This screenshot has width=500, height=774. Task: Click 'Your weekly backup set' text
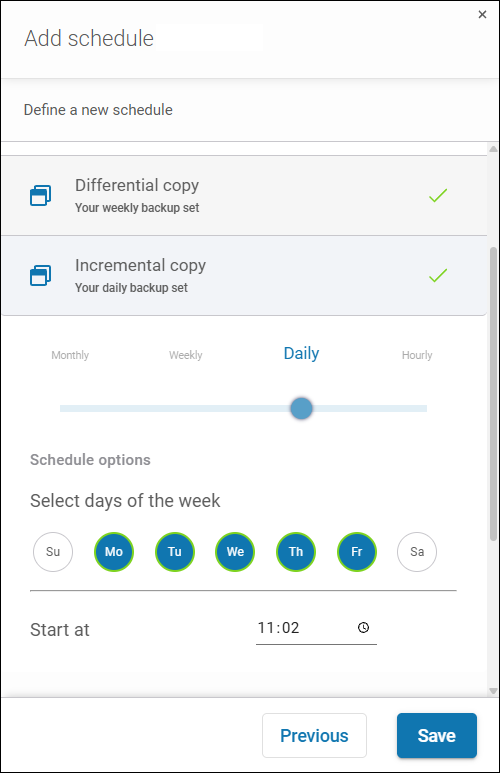(x=137, y=208)
